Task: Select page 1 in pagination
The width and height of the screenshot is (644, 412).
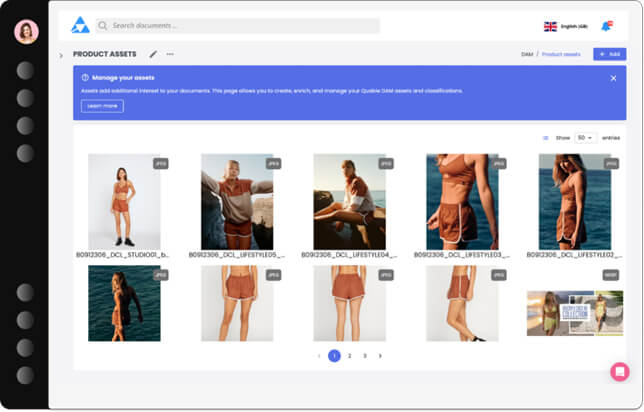Action: [334, 356]
